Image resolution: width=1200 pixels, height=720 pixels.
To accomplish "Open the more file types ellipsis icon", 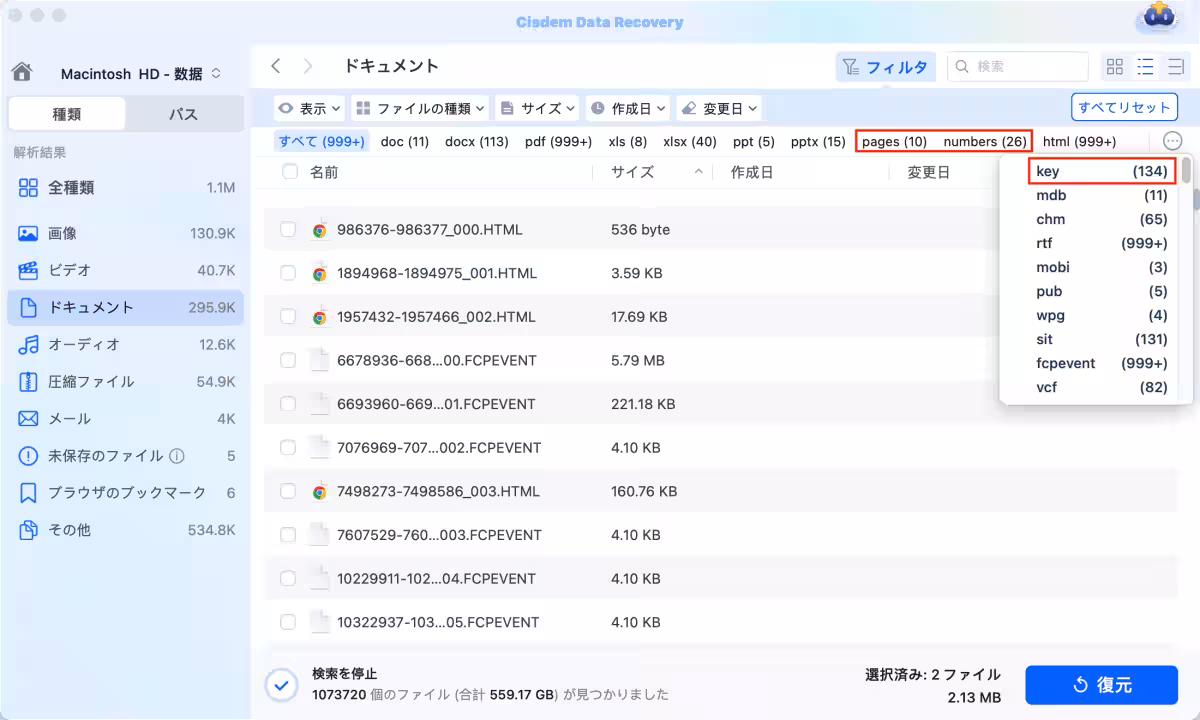I will coord(1172,141).
